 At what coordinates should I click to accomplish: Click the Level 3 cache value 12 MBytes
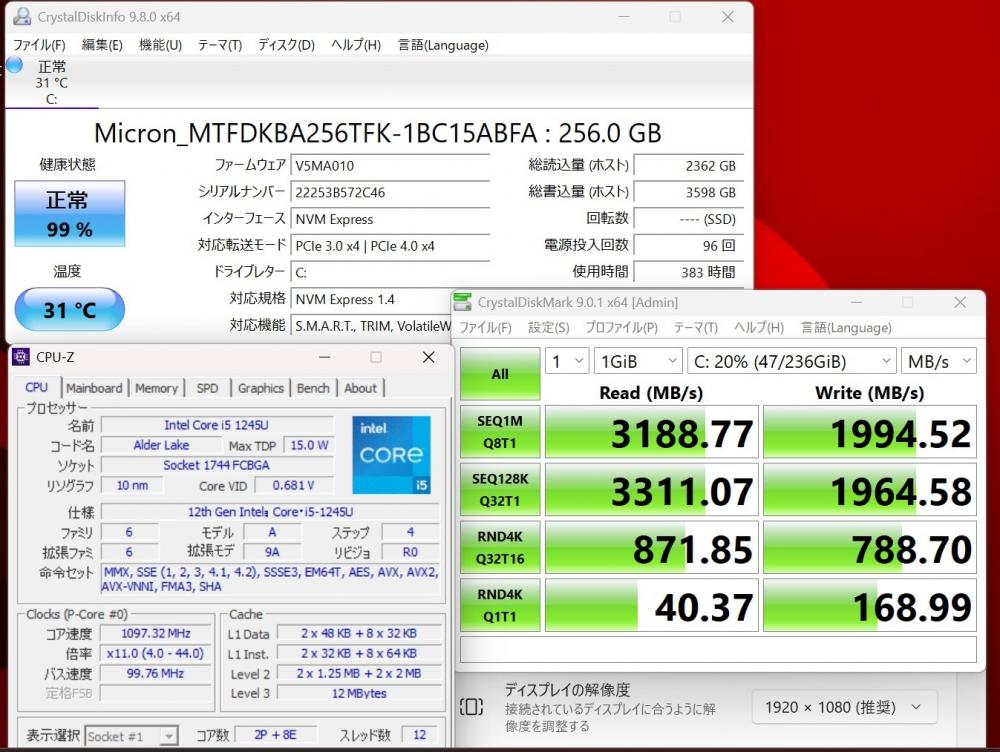click(x=359, y=693)
